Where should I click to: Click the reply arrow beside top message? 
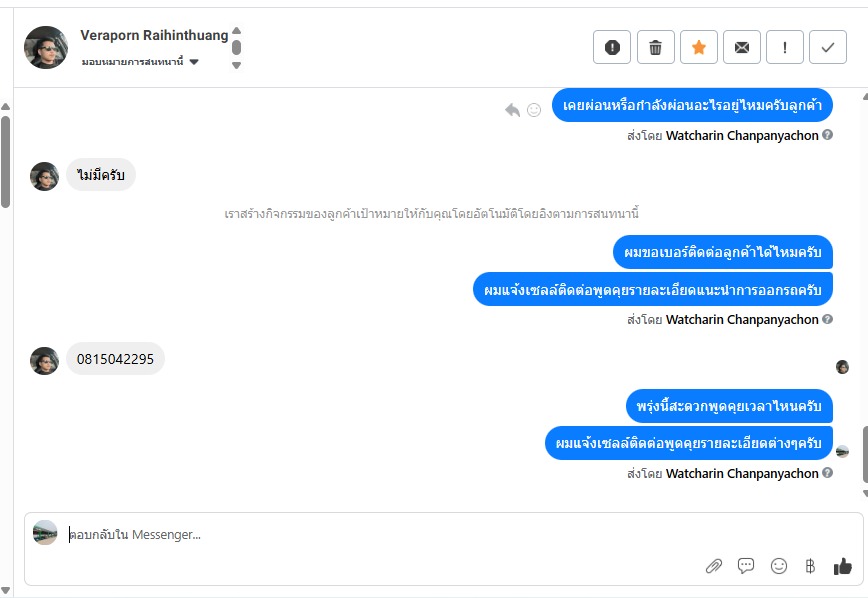(513, 109)
